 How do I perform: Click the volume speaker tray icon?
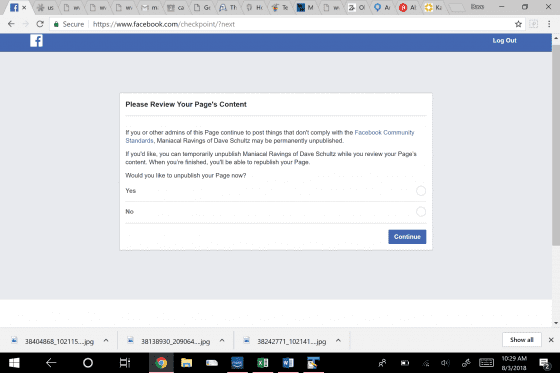445,363
